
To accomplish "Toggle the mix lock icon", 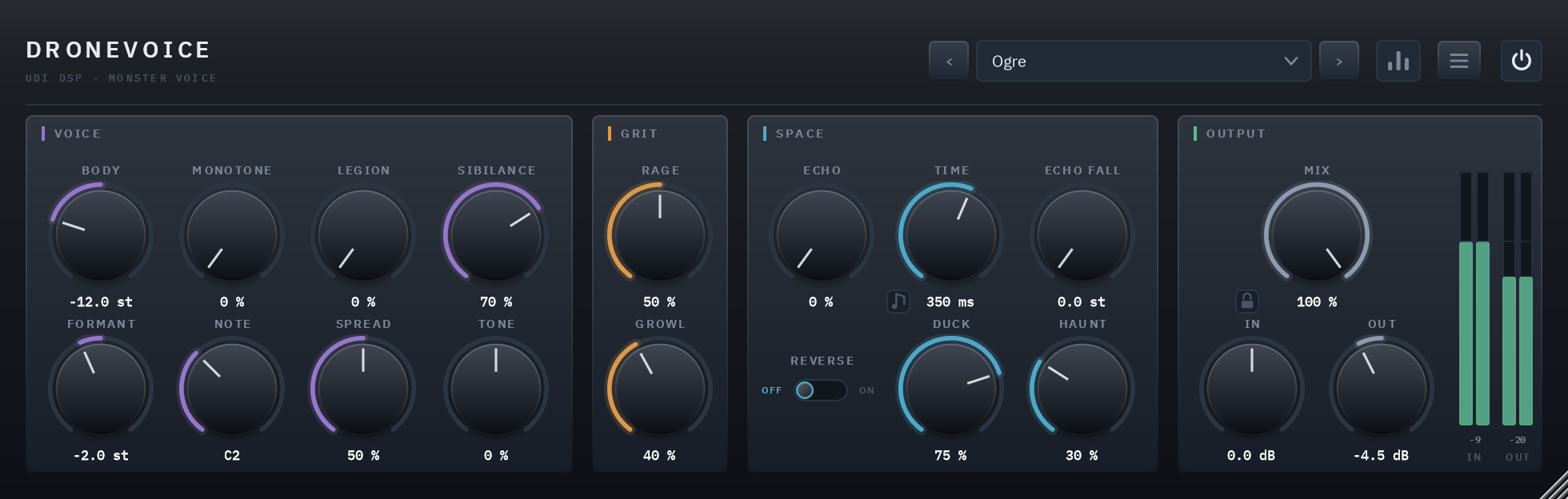I will coord(1247,301).
